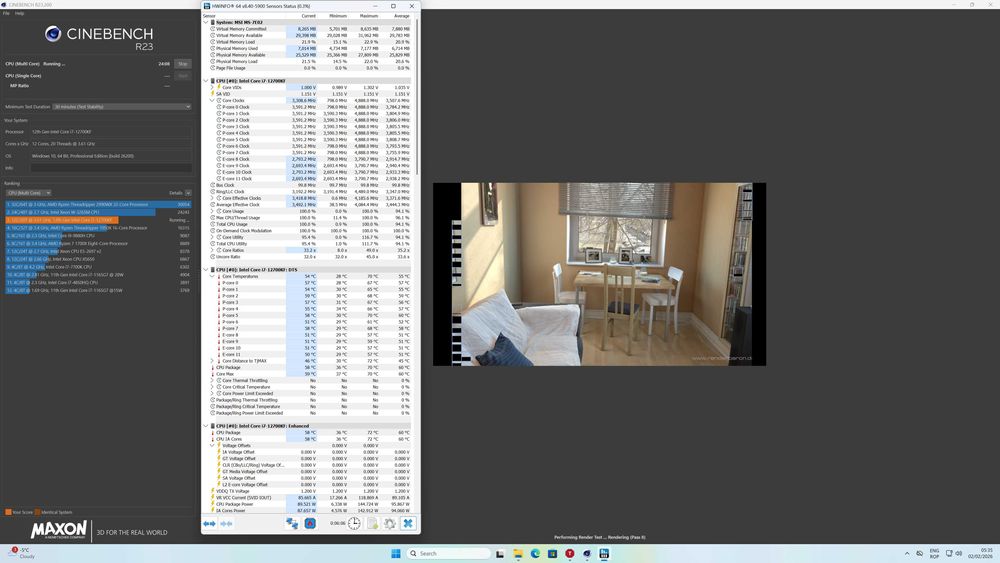Expand Core Ratios tree node
The width and height of the screenshot is (1000, 563).
[x=212, y=250]
